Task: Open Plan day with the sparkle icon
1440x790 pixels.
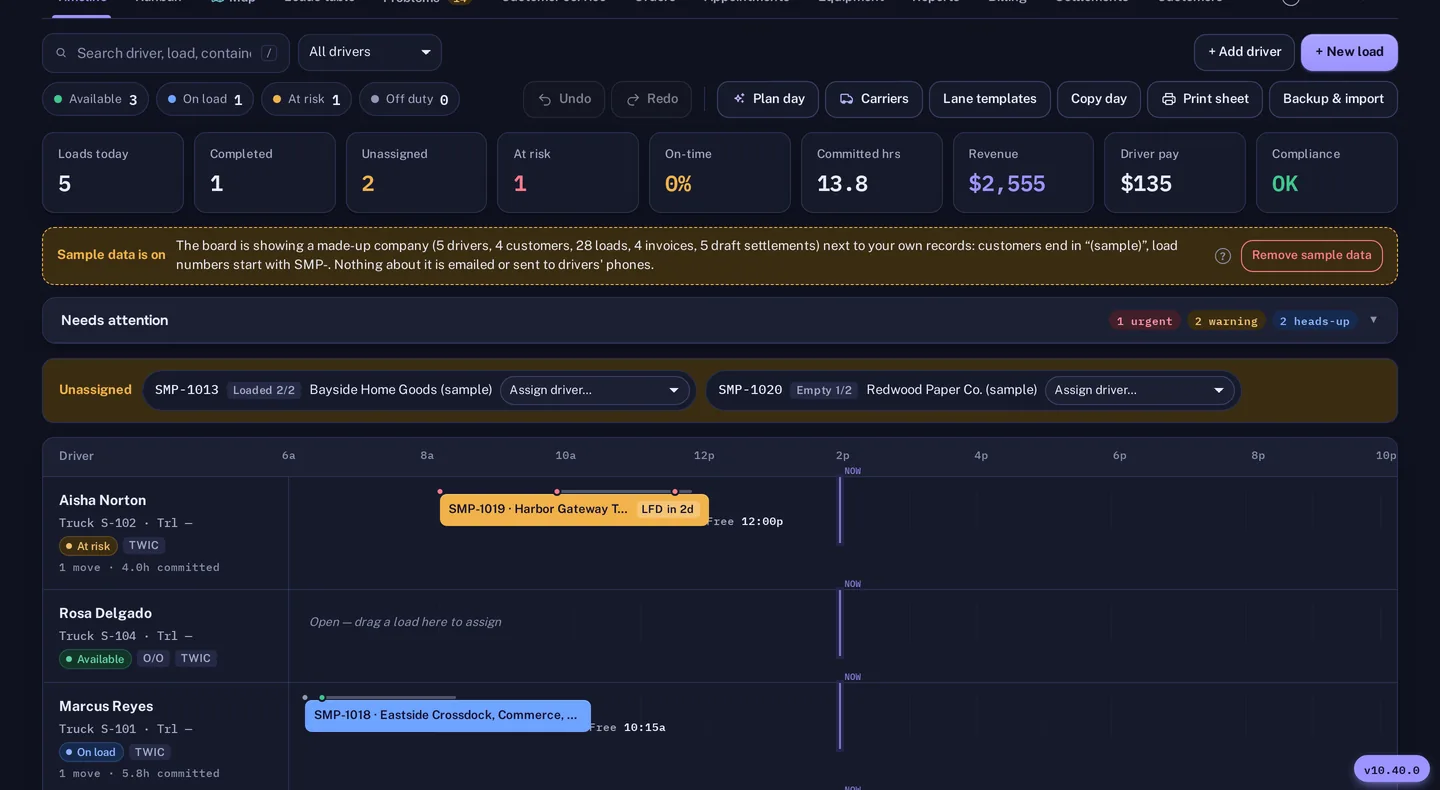Action: 768,99
